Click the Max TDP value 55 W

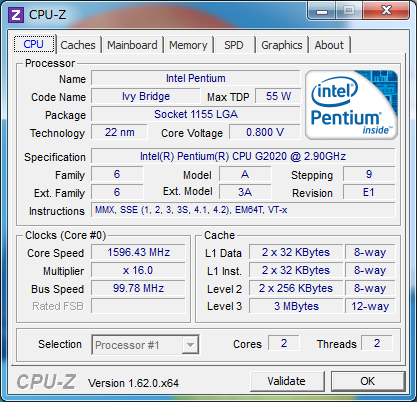tap(278, 96)
